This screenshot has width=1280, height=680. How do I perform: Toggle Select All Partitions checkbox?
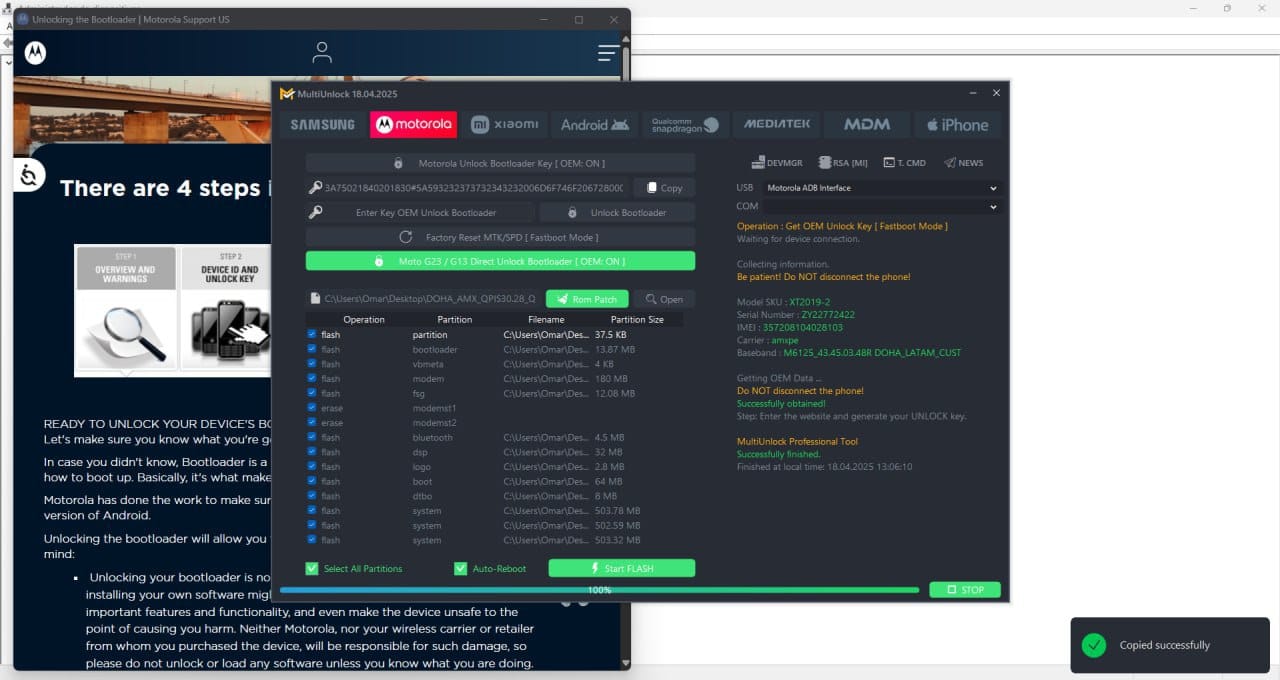(312, 568)
